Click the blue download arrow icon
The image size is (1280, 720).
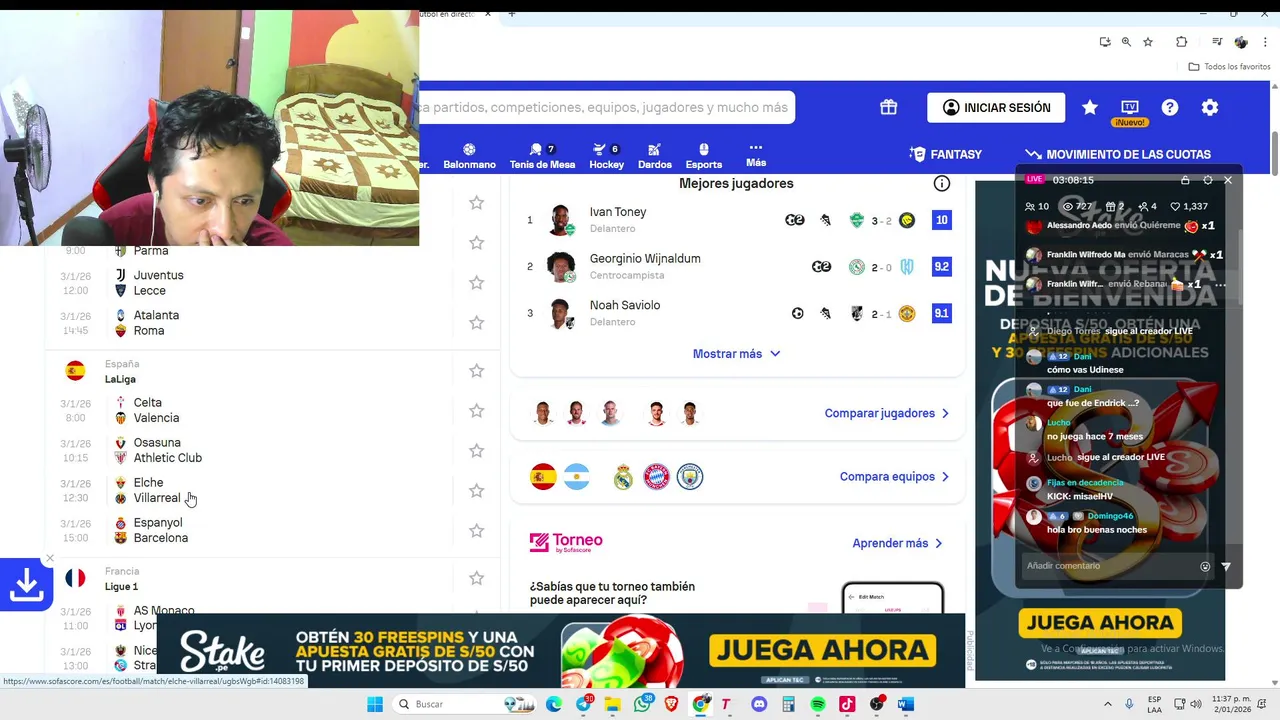tap(27, 584)
